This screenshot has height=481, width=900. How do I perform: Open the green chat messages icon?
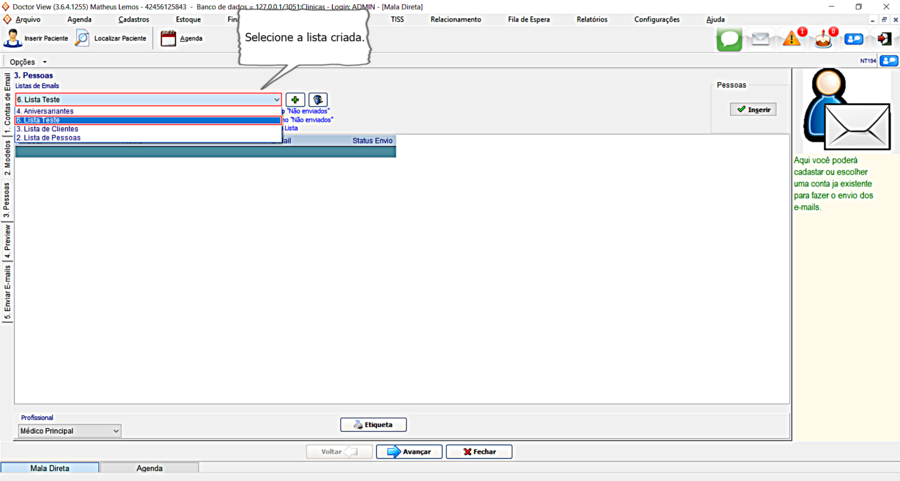[x=729, y=39]
